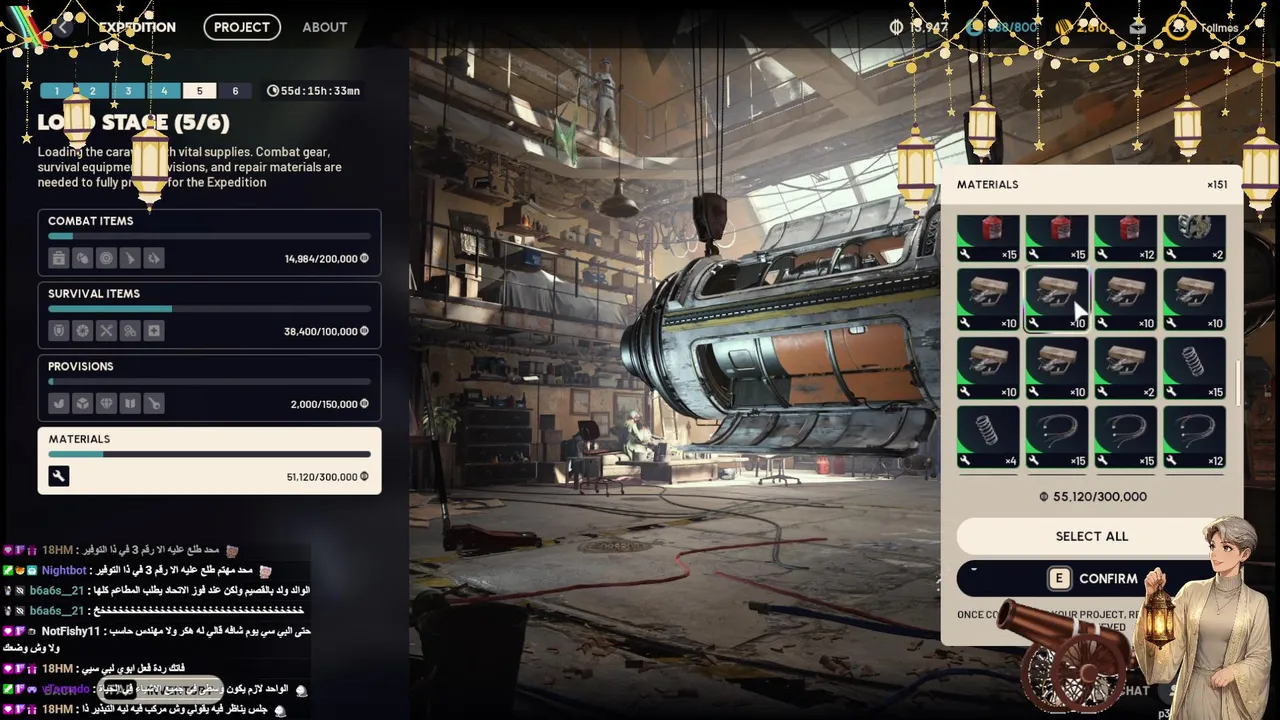Switch to the Expedition tab

point(137,27)
